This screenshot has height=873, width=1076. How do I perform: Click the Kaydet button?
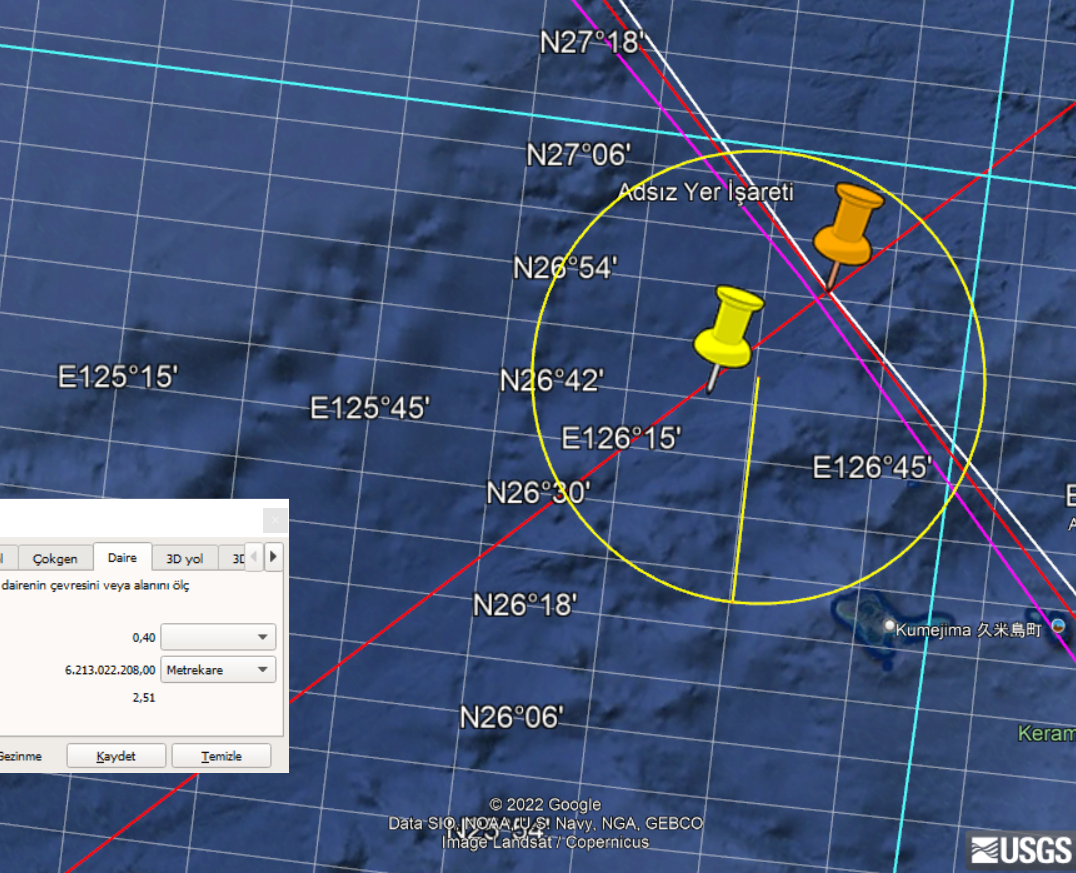click(116, 756)
